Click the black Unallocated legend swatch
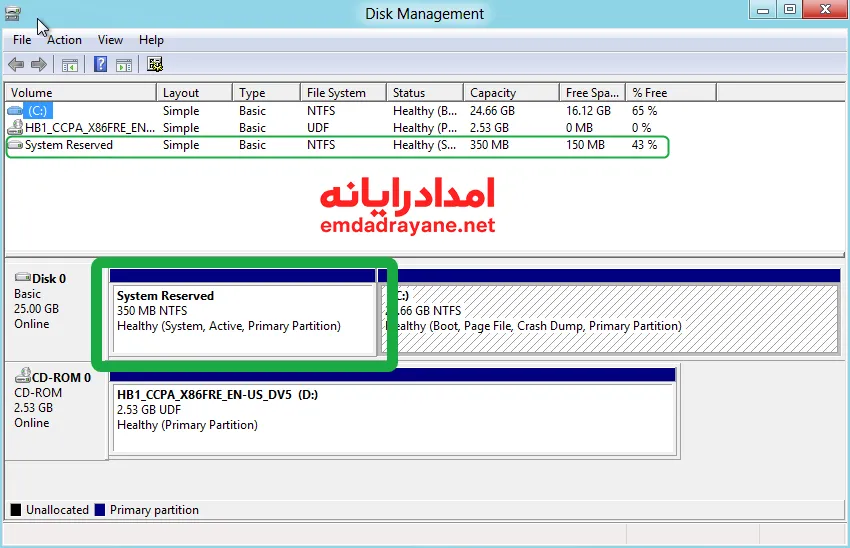 click(x=16, y=510)
